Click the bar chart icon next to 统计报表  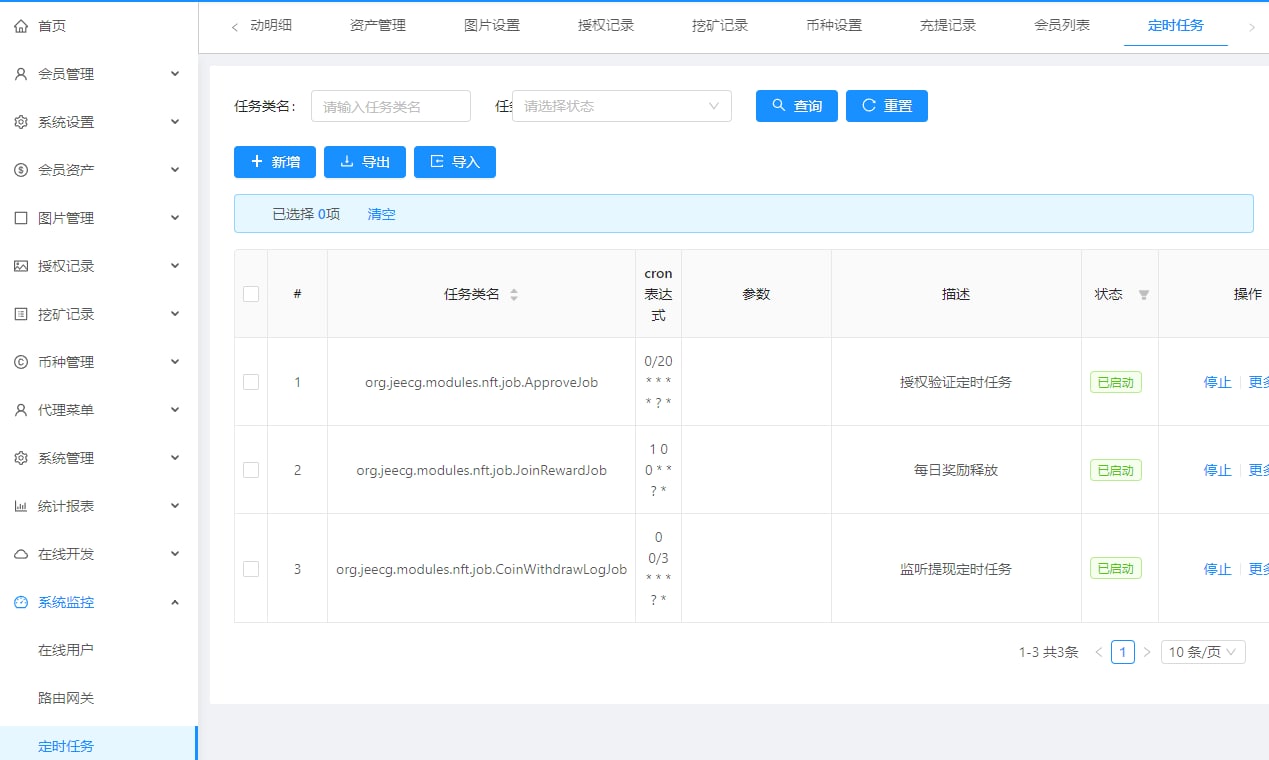pos(21,506)
